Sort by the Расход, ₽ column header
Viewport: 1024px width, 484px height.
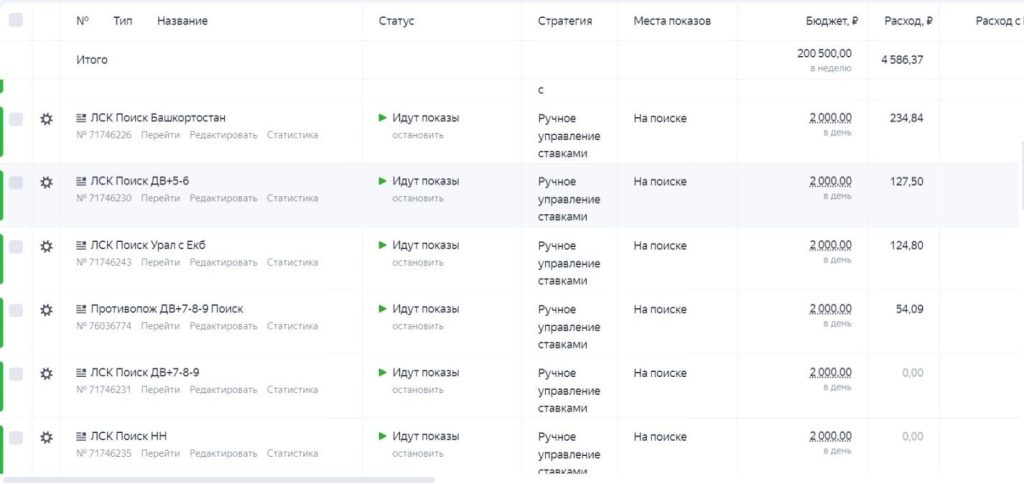click(x=908, y=21)
